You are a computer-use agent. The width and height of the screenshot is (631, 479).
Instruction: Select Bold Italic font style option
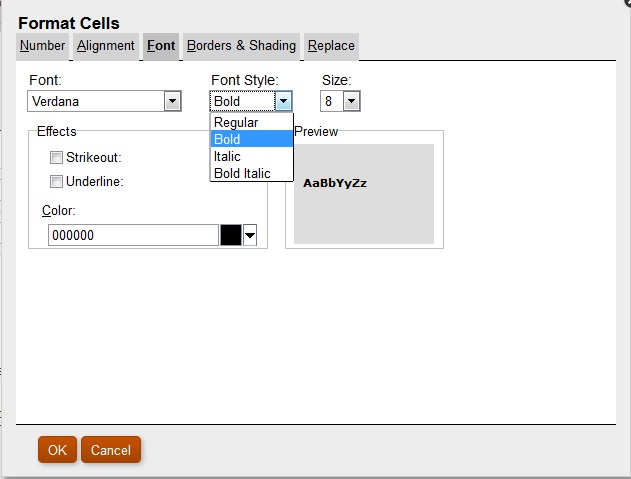(242, 173)
